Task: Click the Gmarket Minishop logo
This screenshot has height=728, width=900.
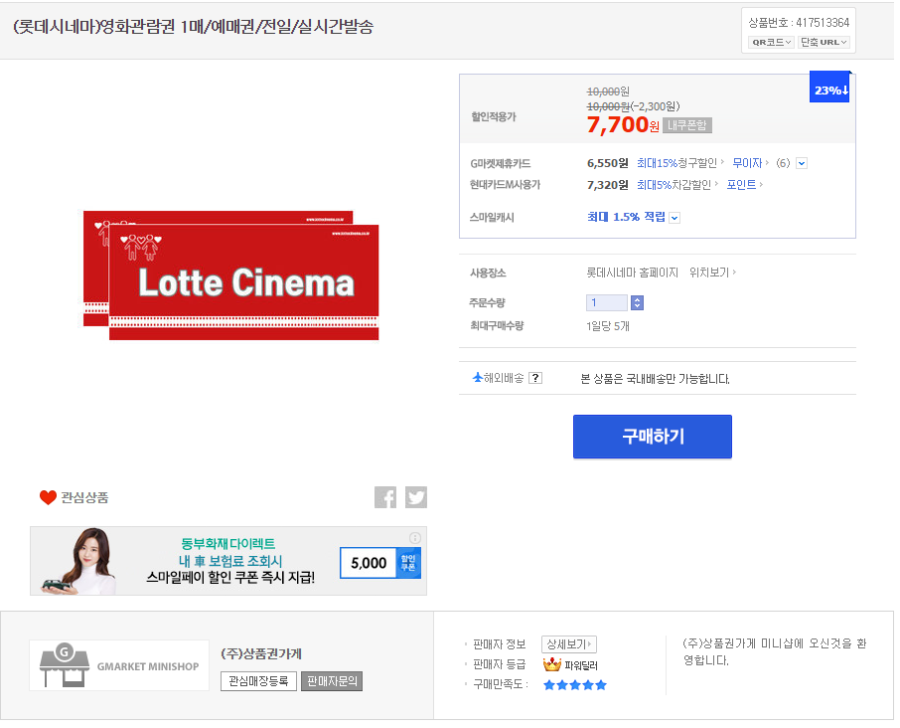Action: click(x=119, y=665)
